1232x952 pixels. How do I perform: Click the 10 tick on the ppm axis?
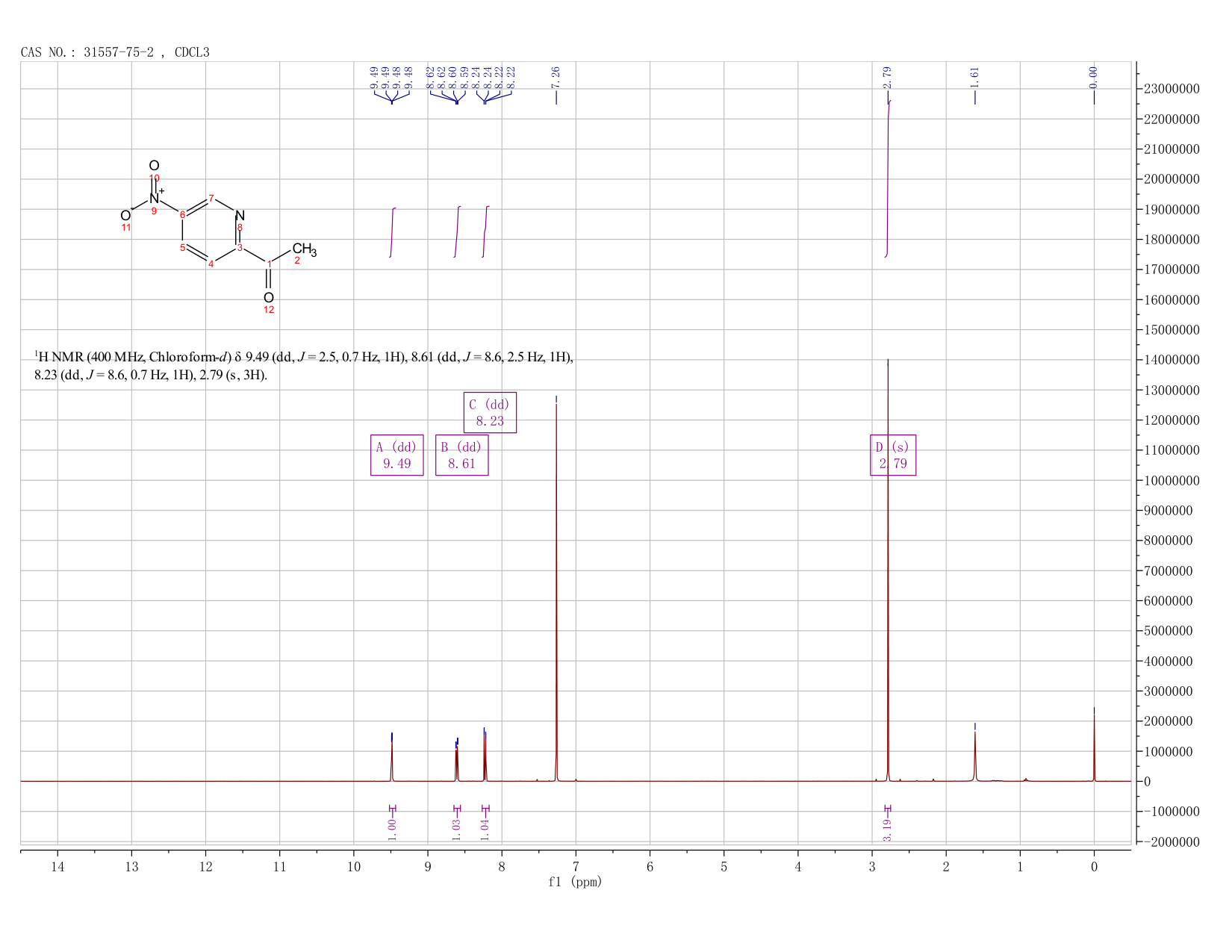pyautogui.click(x=354, y=867)
